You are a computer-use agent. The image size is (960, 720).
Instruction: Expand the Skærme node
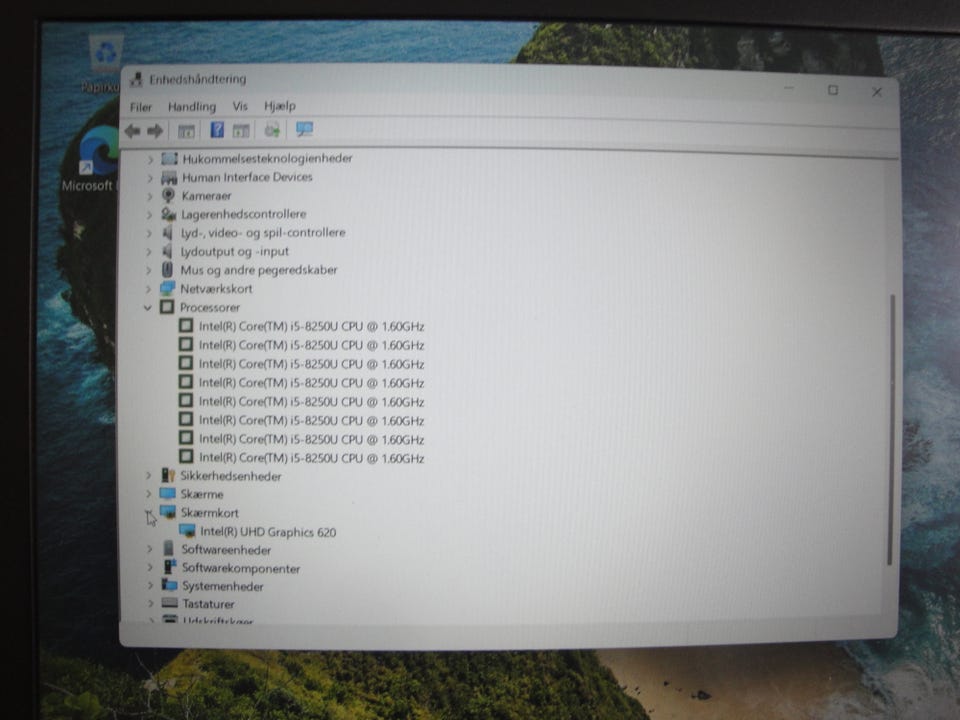click(148, 493)
